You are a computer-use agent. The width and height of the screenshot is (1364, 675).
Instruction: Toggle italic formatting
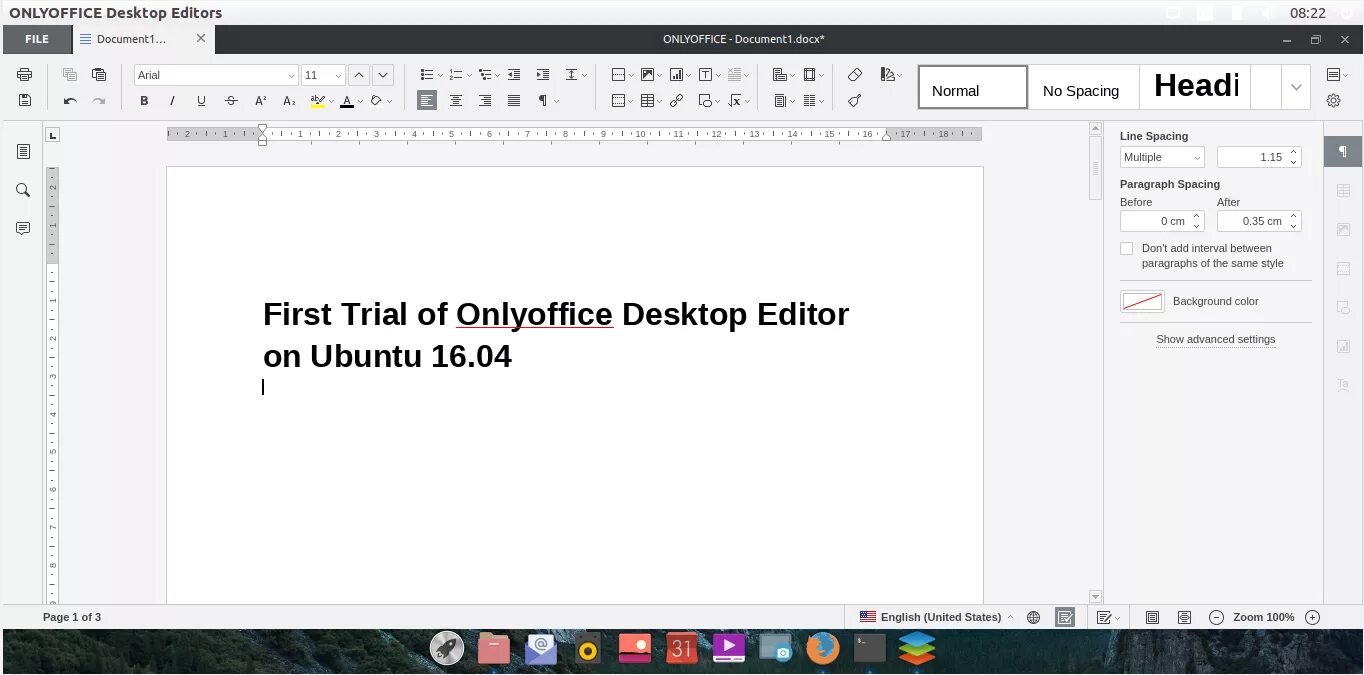tap(172, 101)
